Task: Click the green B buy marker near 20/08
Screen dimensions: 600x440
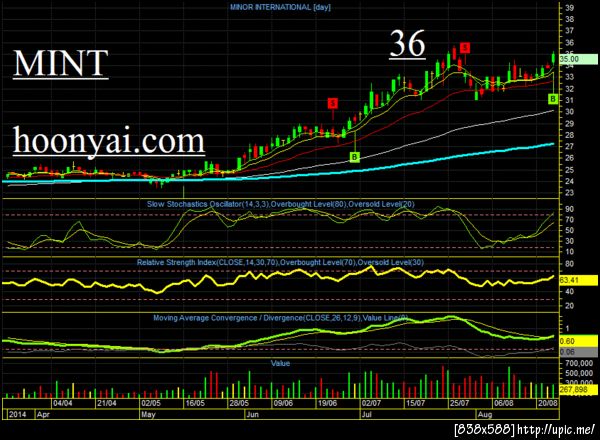Action: [553, 99]
